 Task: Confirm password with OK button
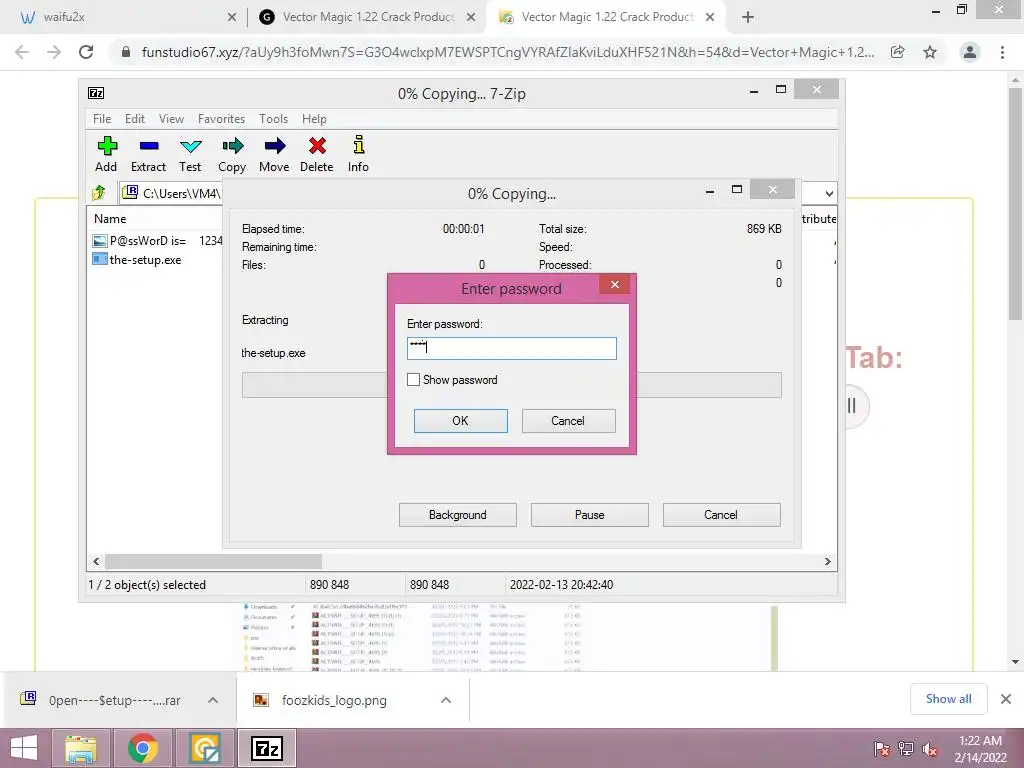[x=460, y=421]
